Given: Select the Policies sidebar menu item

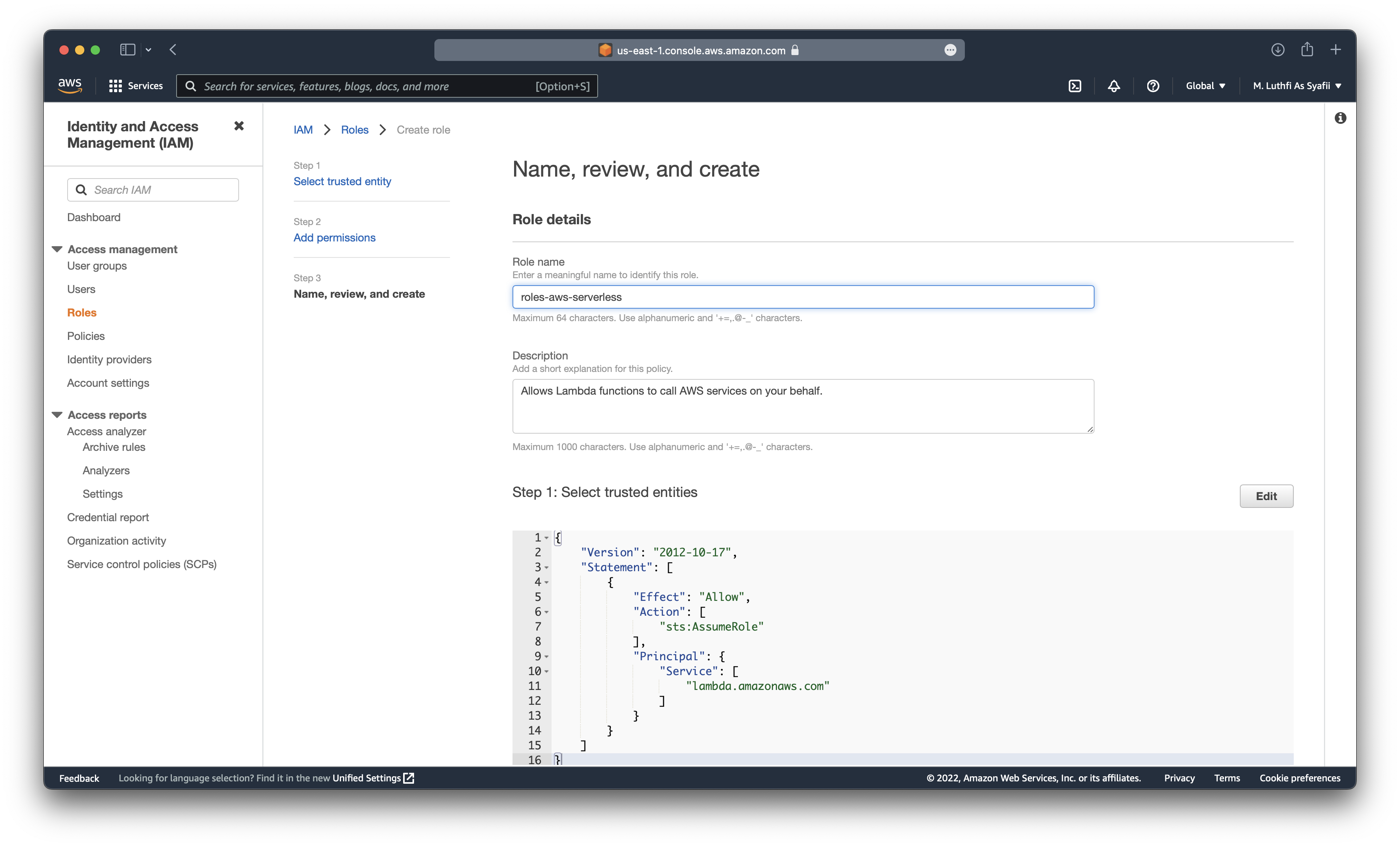Looking at the screenshot, I should [85, 335].
